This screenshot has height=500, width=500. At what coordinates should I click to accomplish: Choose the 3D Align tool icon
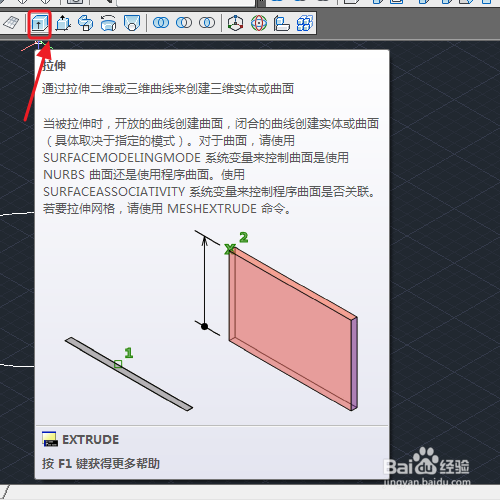(282, 23)
